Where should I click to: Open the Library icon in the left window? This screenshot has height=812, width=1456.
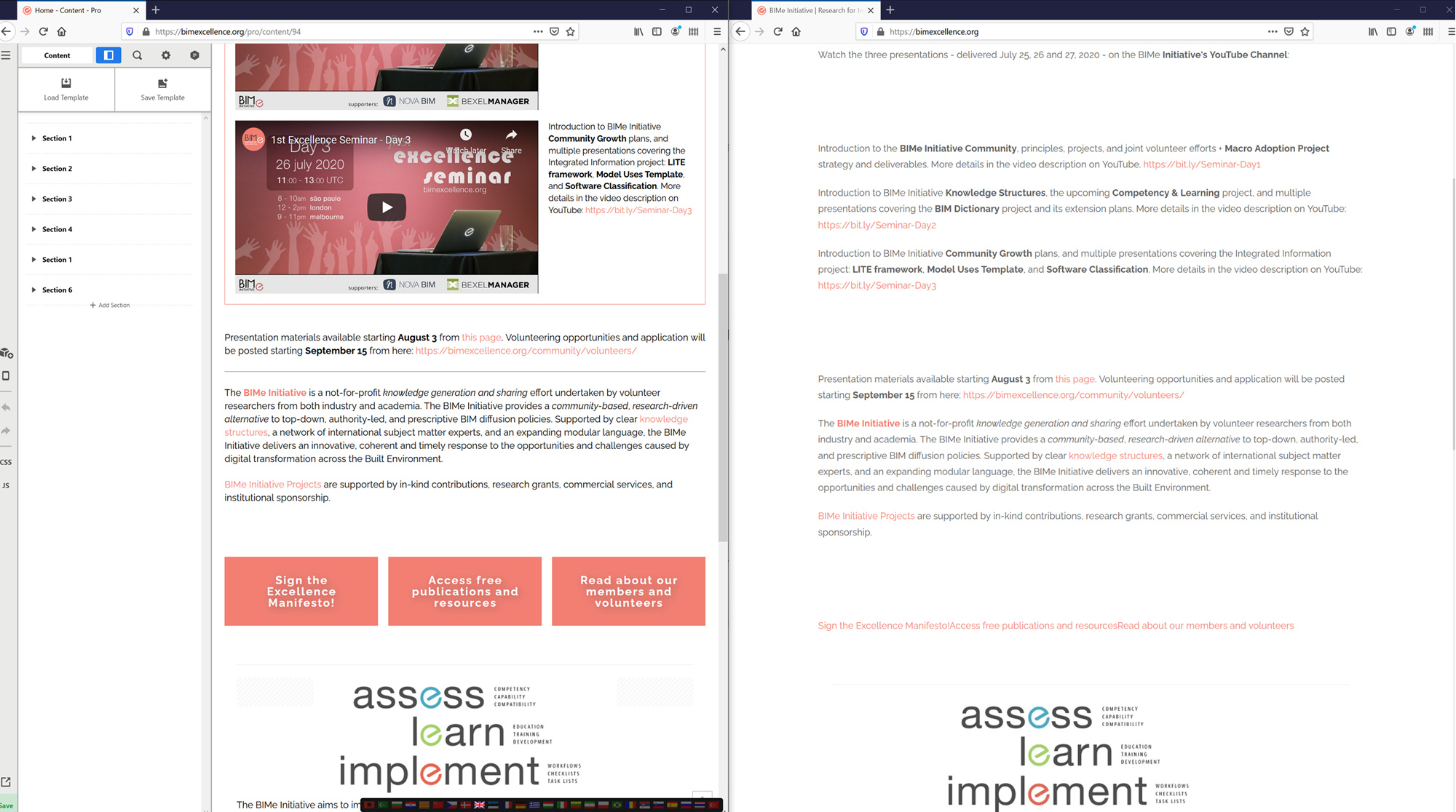click(x=638, y=31)
